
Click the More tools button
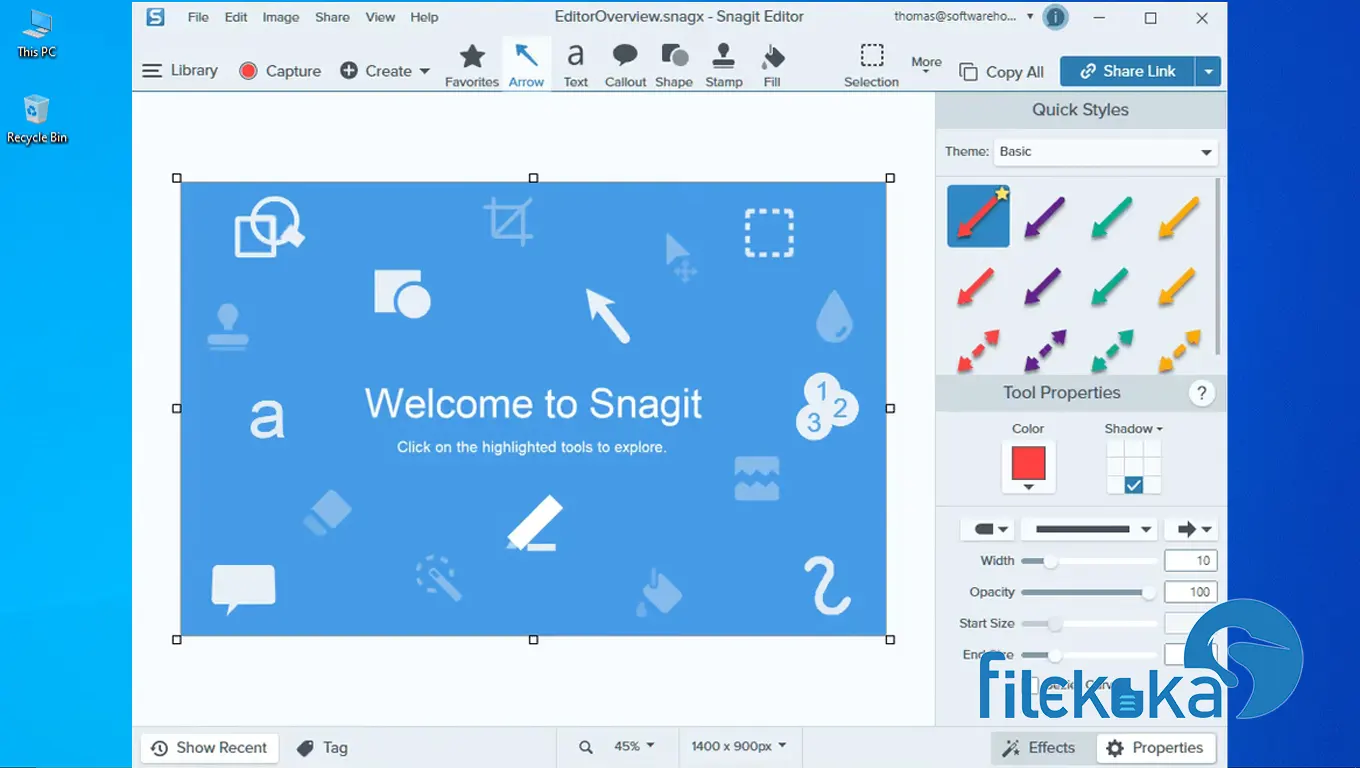pos(926,65)
